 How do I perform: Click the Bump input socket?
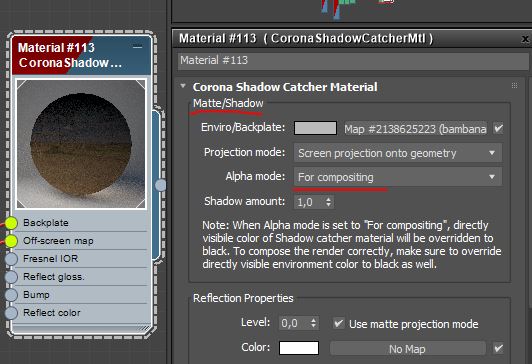[x=11, y=295]
